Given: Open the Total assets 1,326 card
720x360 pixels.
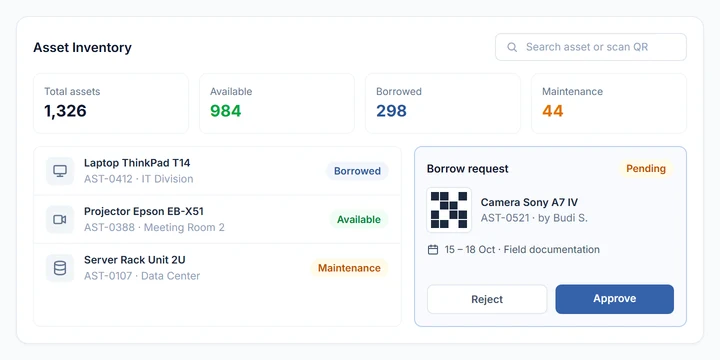Looking at the screenshot, I should click(x=111, y=103).
